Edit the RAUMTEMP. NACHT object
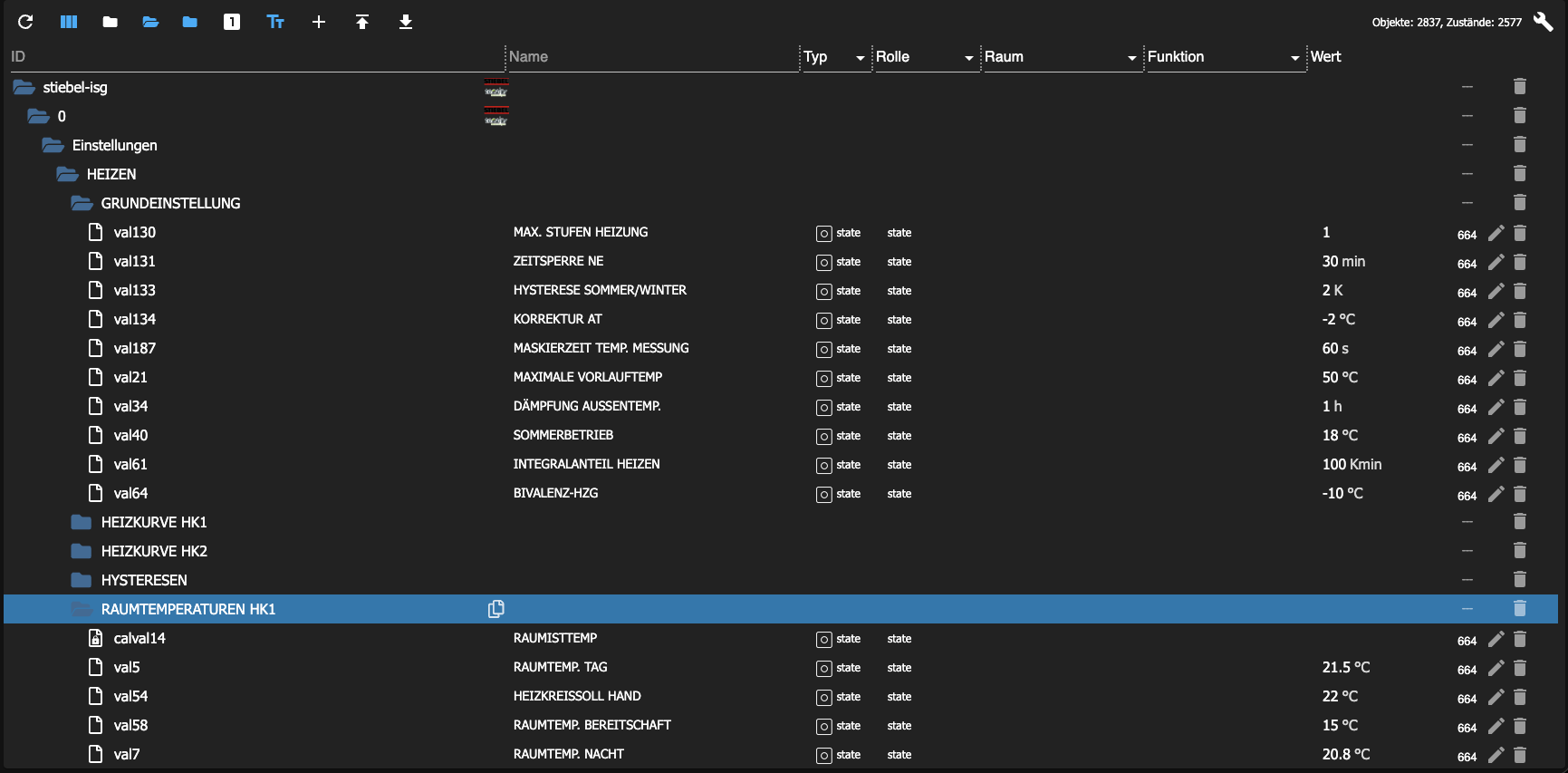The image size is (1568, 773). 1496,755
